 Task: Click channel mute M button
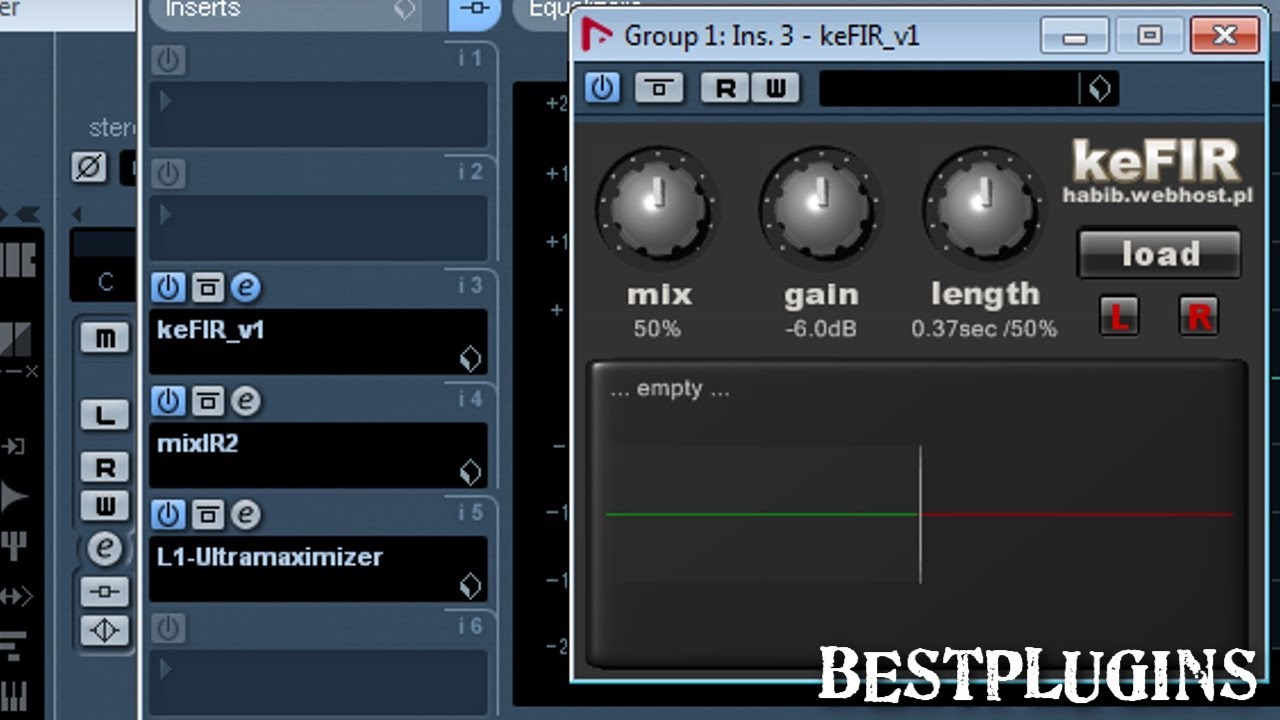pyautogui.click(x=105, y=338)
